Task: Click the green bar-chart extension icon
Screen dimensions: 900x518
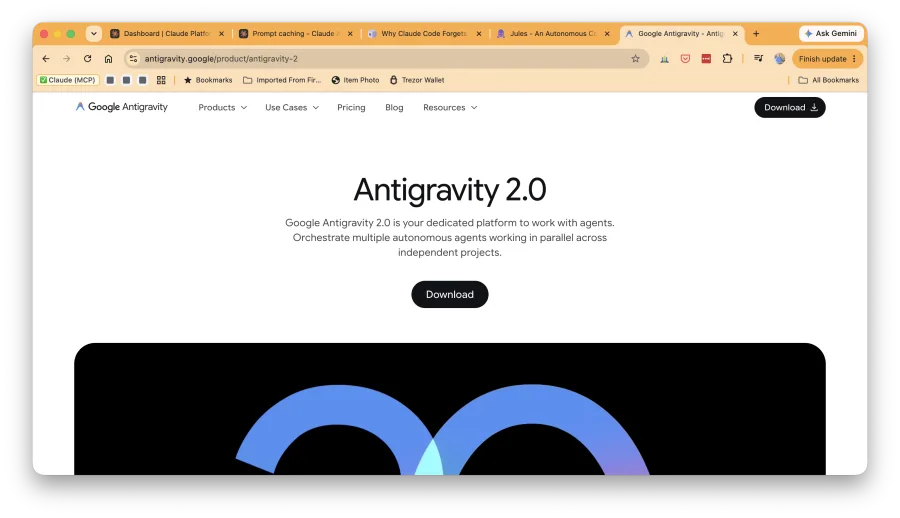Action: point(664,59)
